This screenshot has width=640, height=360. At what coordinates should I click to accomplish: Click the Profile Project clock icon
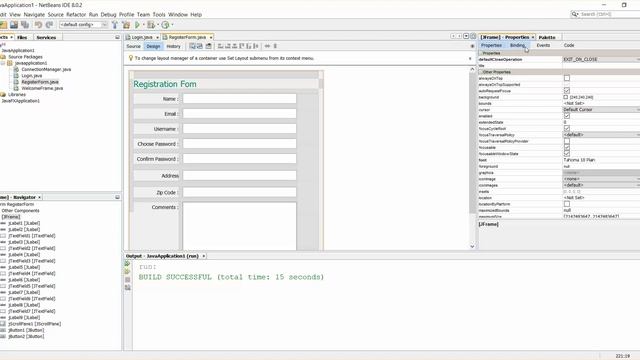[165, 25]
